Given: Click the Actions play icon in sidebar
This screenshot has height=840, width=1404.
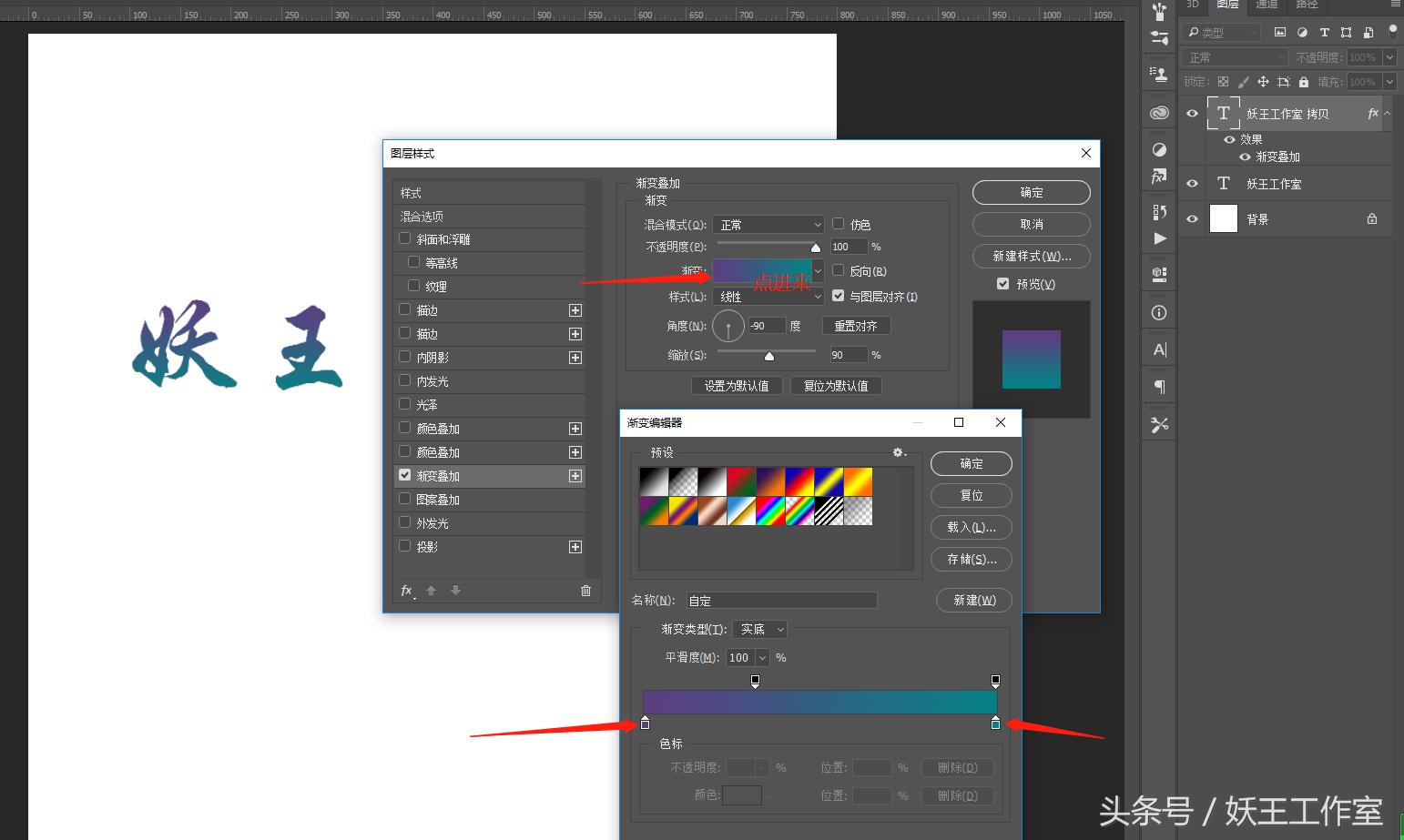Looking at the screenshot, I should (x=1158, y=238).
